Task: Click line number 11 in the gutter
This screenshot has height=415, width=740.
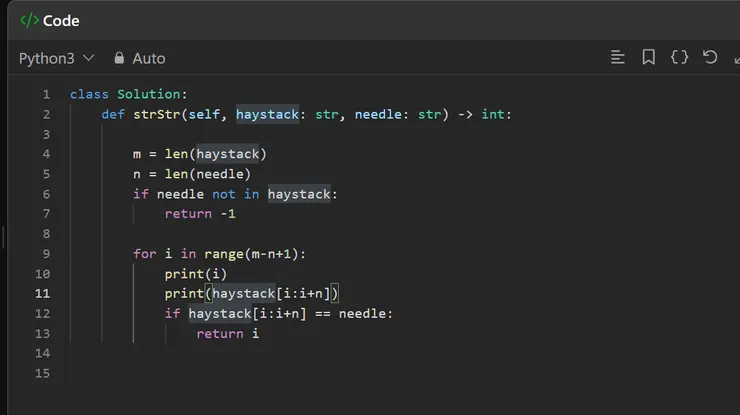Action: click(42, 293)
